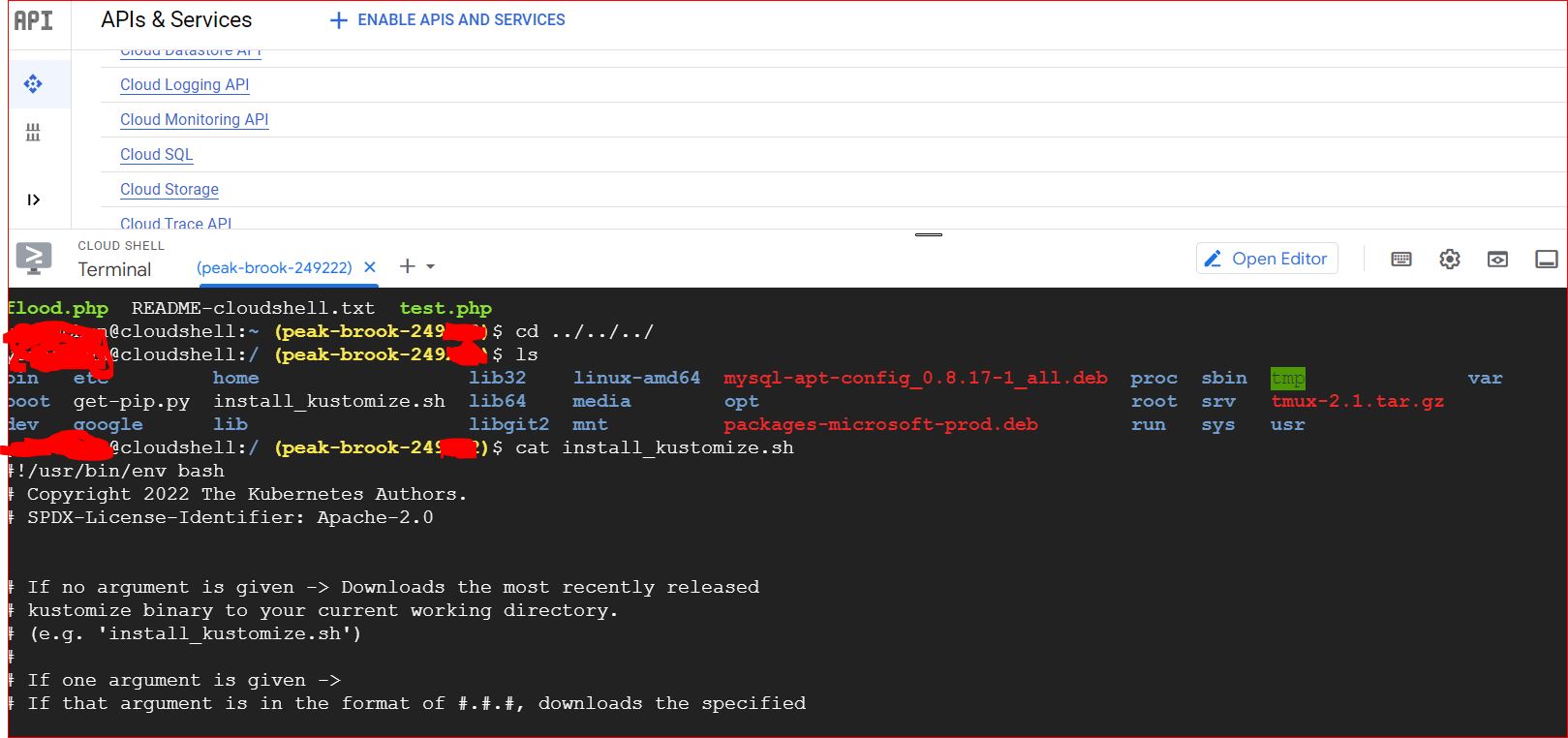Click the Cloud Shell panel divider handle
The image size is (1568, 738).
(929, 234)
